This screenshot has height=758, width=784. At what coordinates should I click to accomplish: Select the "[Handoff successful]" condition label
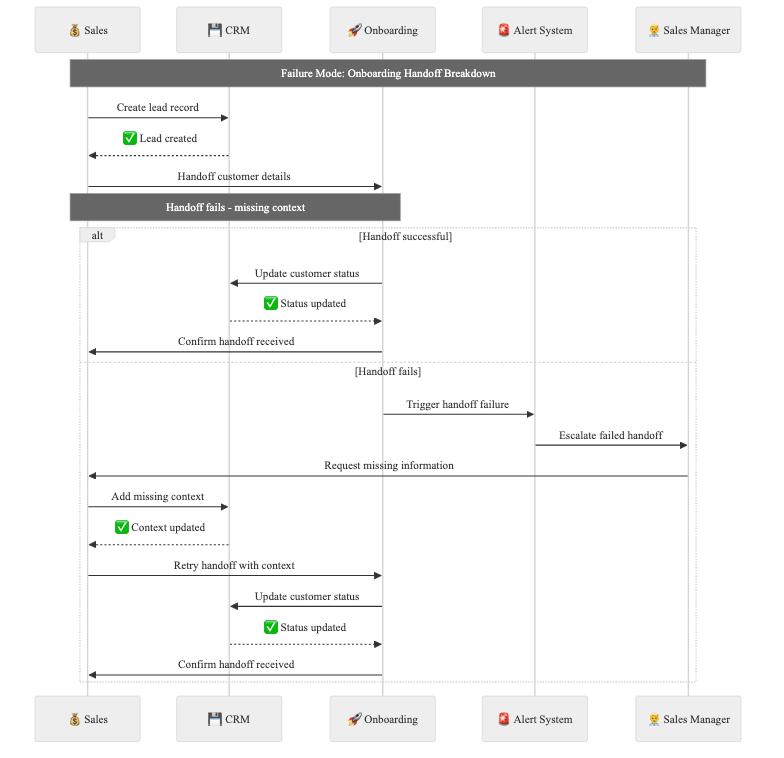pyautogui.click(x=405, y=236)
